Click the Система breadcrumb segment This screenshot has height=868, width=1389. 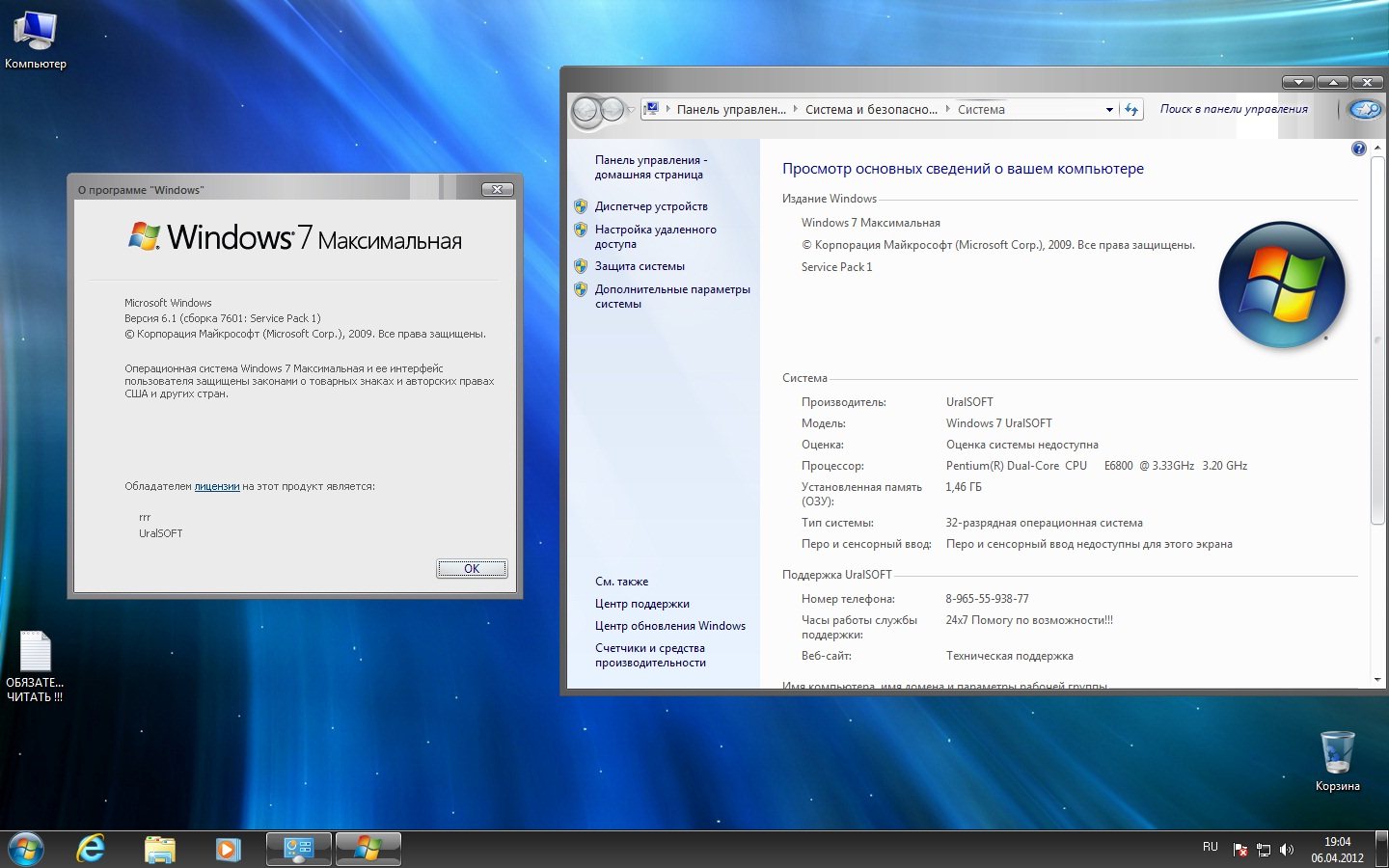coord(981,110)
